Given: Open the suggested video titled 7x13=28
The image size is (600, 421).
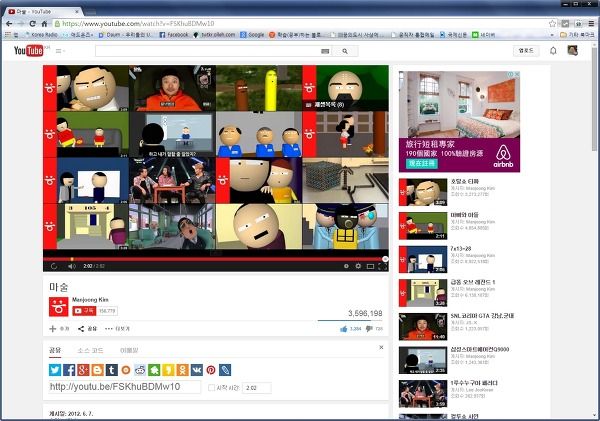Looking at the screenshot, I should pyautogui.click(x=461, y=248).
